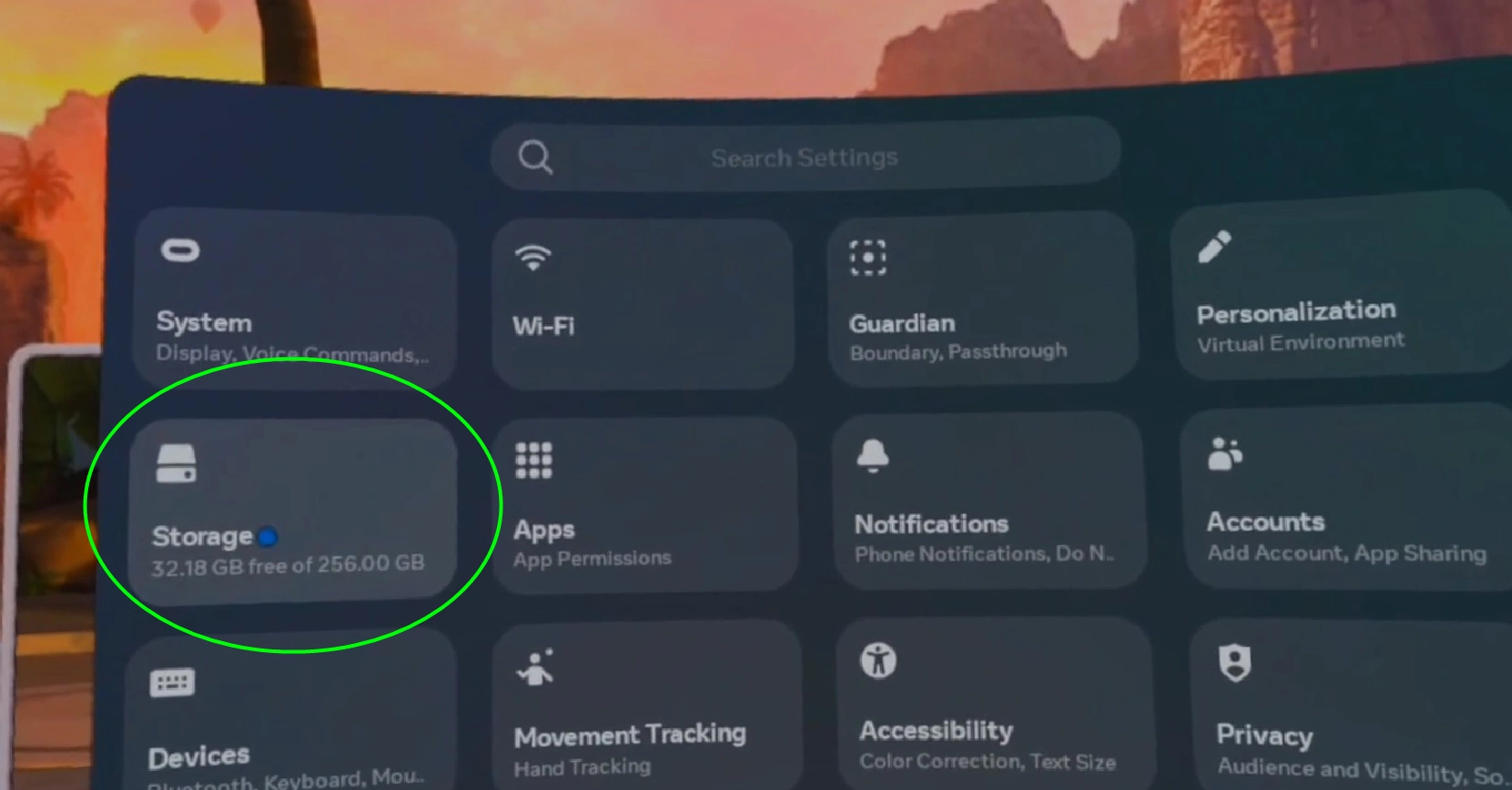
Task: Open the Guardian settings label
Action: [x=902, y=323]
